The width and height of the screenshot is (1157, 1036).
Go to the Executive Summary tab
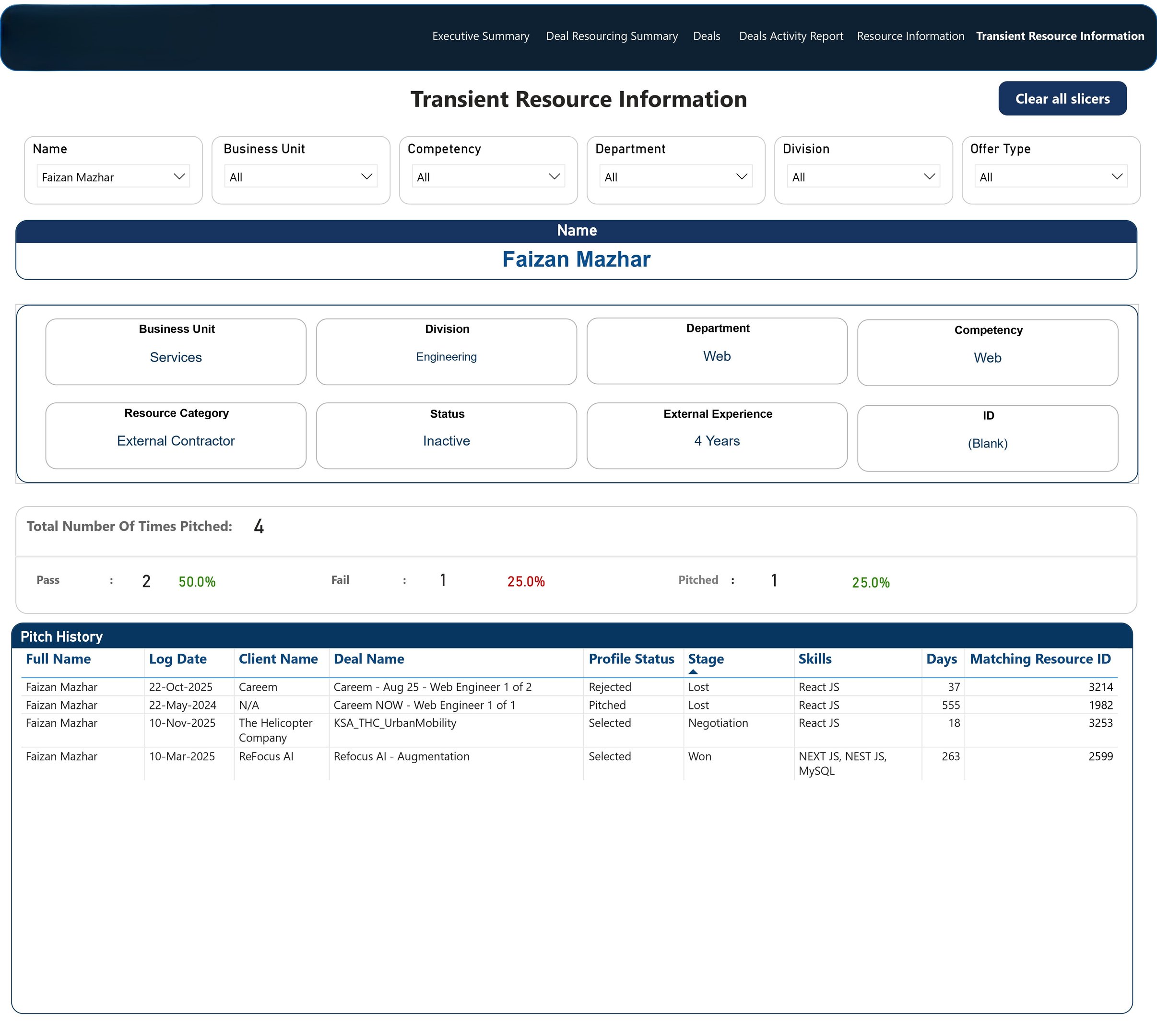[481, 36]
